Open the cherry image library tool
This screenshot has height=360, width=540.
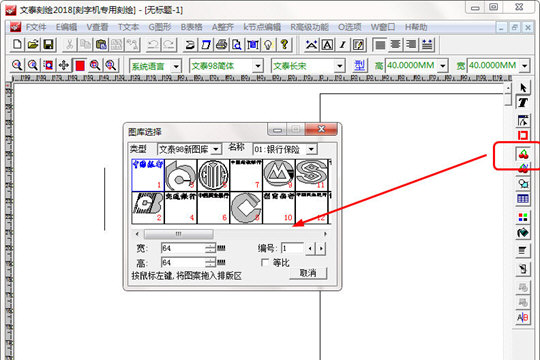[x=523, y=154]
